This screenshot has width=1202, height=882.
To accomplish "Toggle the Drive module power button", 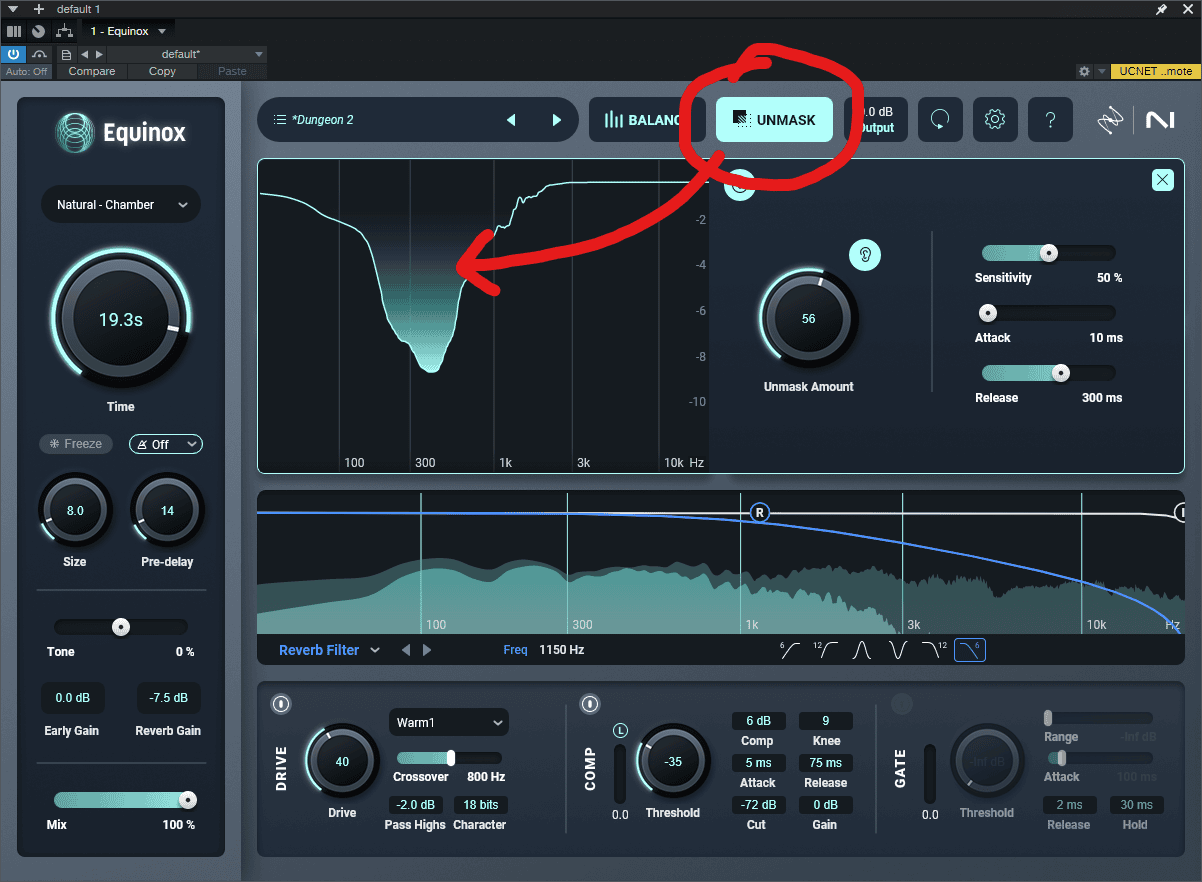I will click(x=281, y=704).
